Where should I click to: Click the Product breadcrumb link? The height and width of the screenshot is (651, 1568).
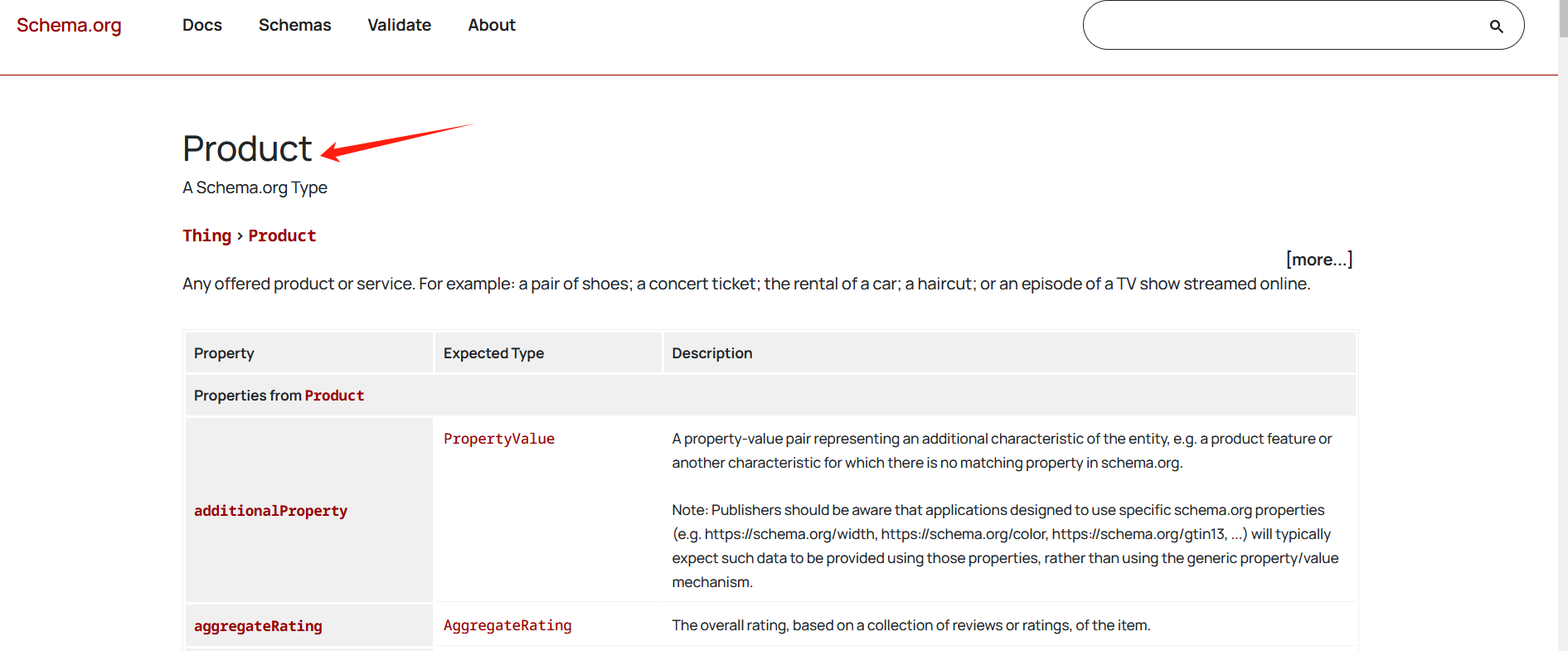tap(282, 236)
